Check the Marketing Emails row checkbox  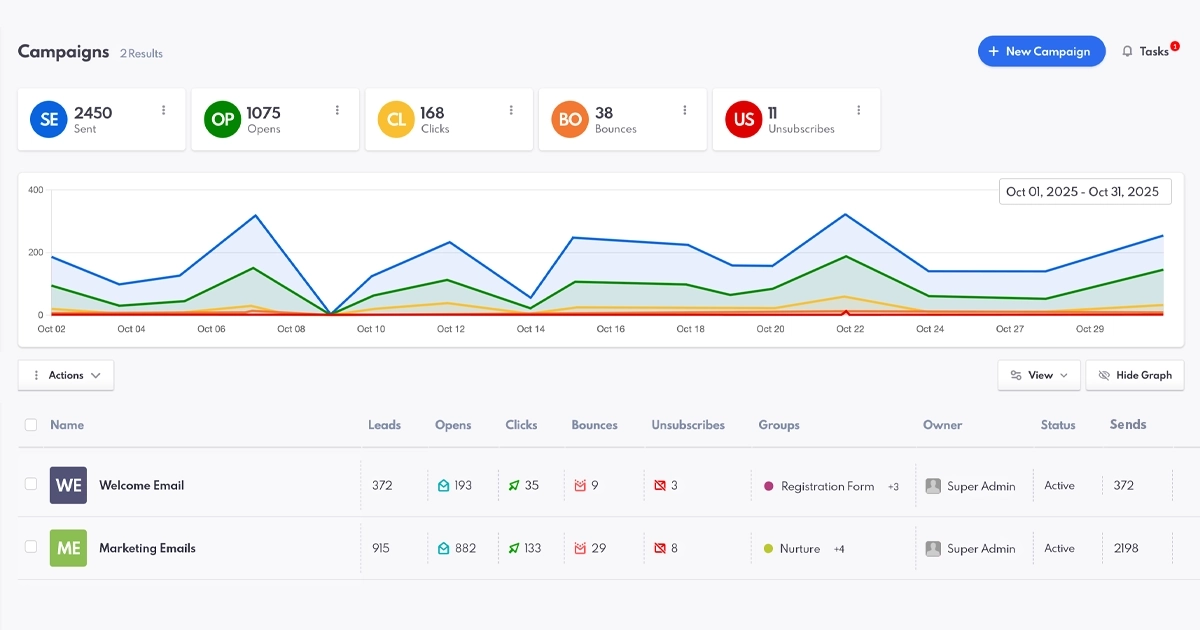coord(31,547)
